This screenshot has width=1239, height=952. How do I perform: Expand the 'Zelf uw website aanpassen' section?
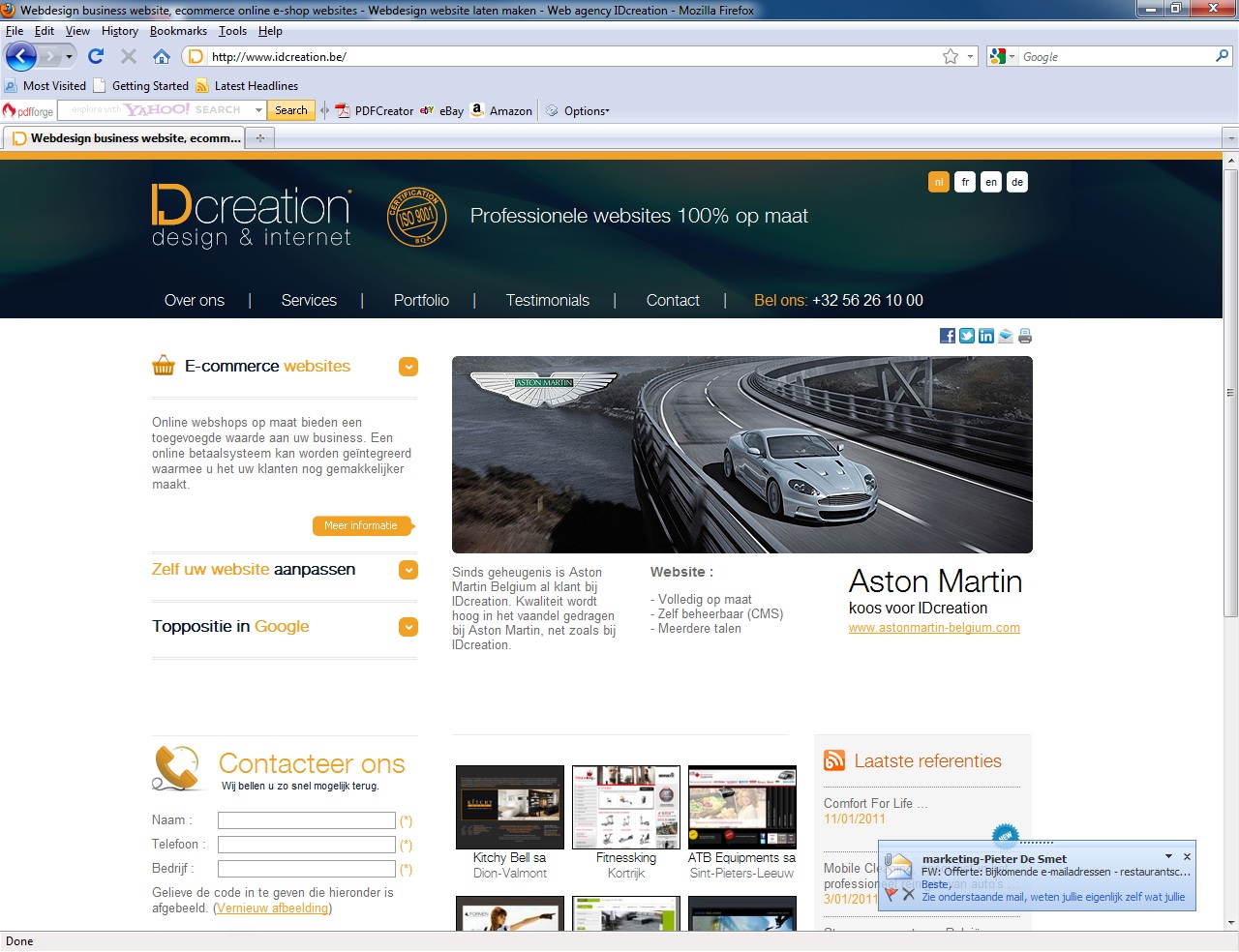[x=408, y=570]
